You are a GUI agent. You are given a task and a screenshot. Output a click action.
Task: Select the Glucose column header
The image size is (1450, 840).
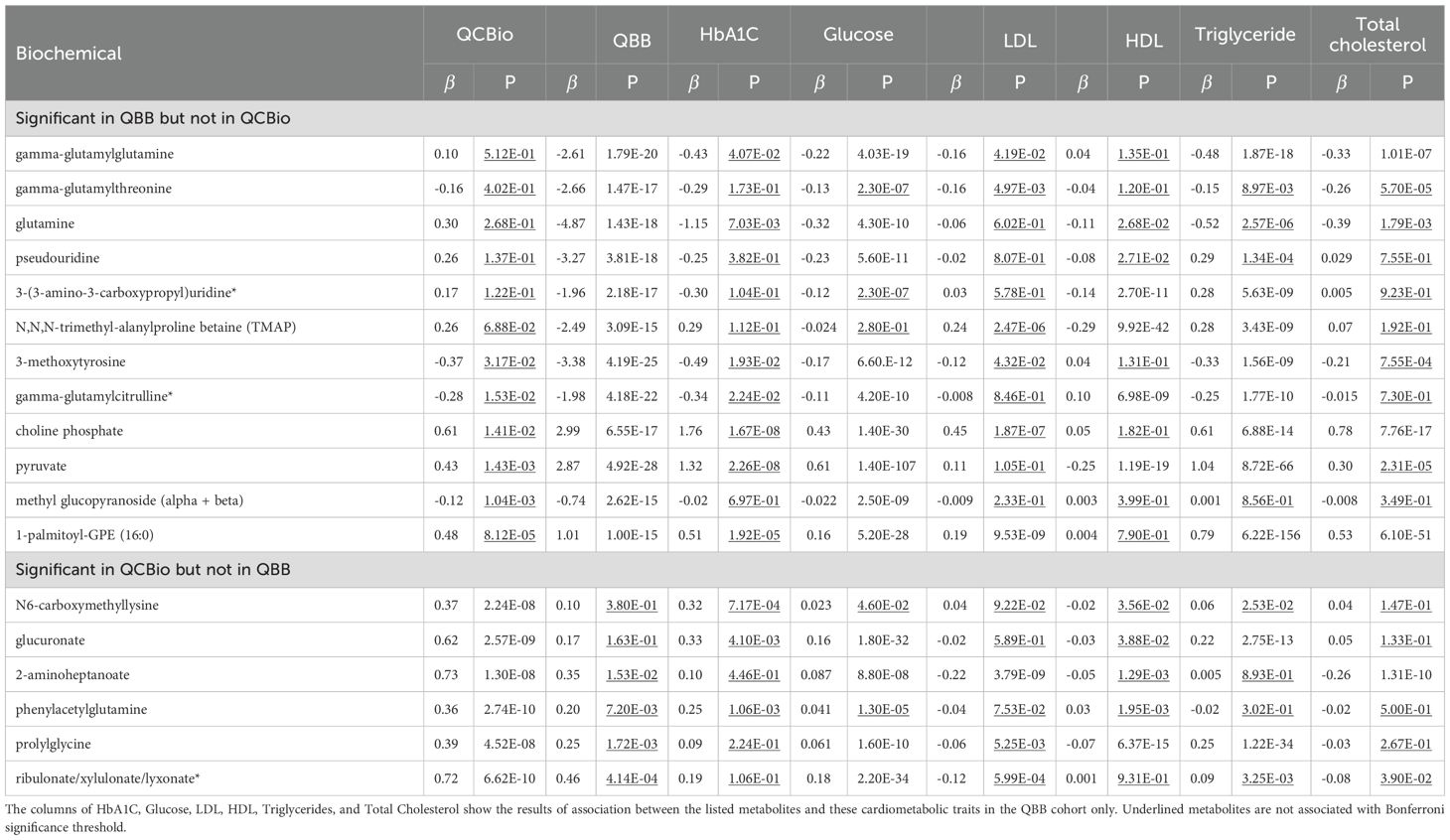tap(858, 34)
